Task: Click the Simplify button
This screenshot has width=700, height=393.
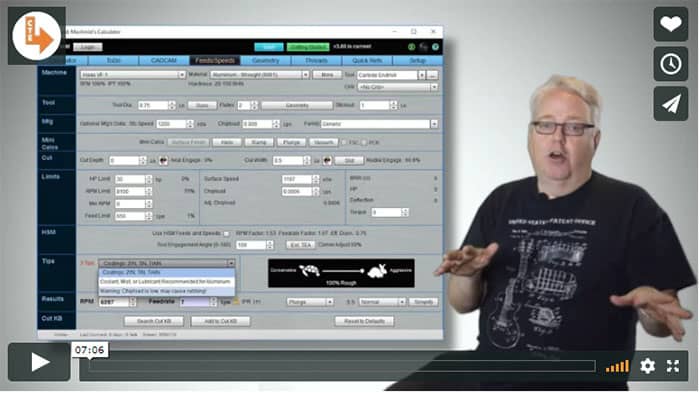Action: point(423,302)
